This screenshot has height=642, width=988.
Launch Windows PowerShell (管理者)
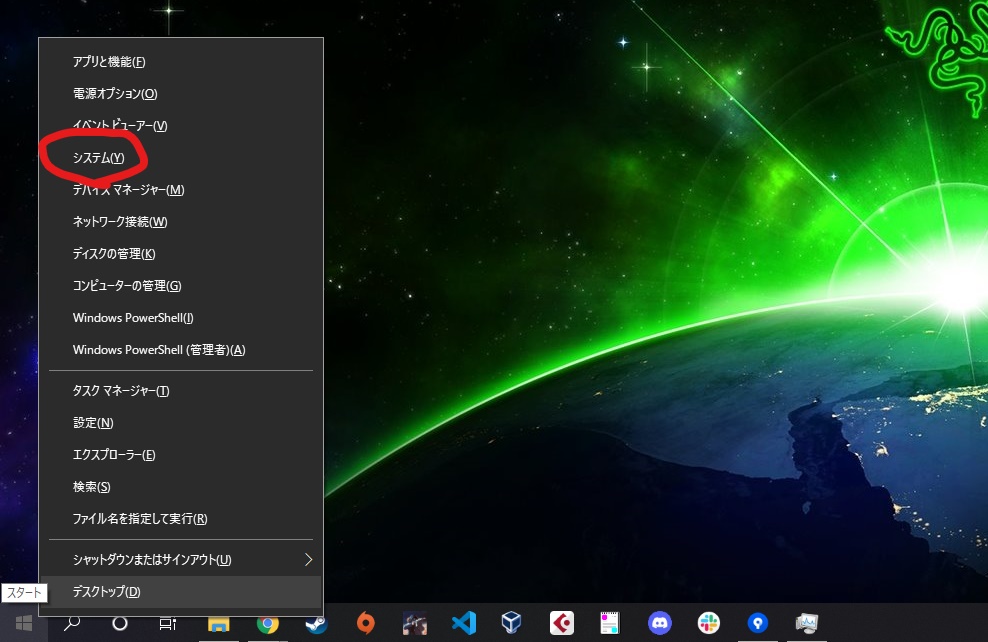[180, 350]
